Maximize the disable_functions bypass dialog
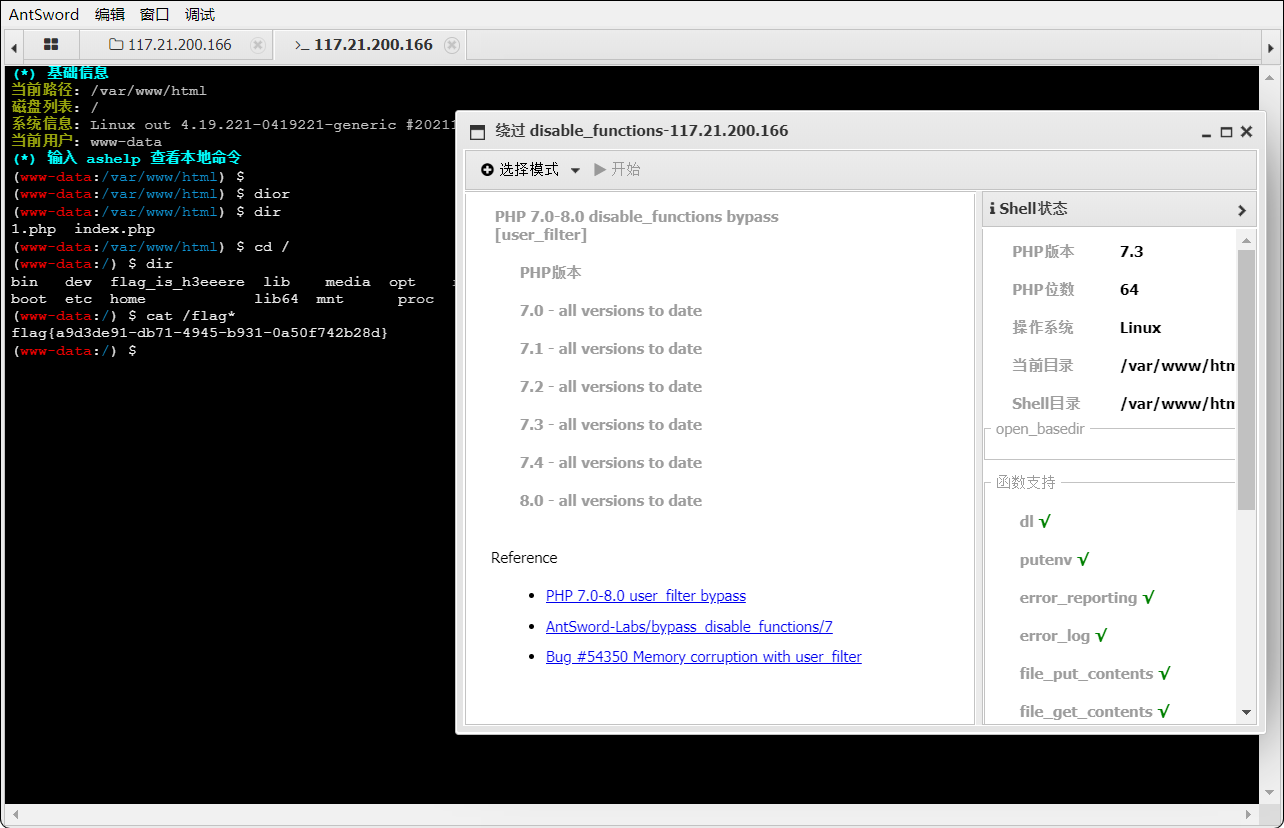 pyautogui.click(x=1226, y=132)
